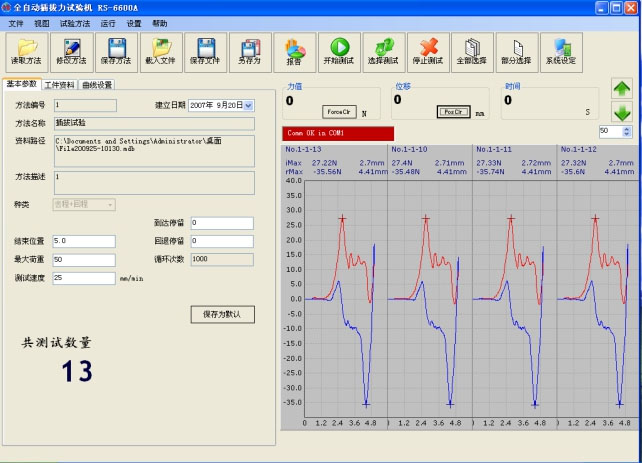Switch to the 曲线设置 tab
This screenshot has width=642, height=463.
click(97, 85)
